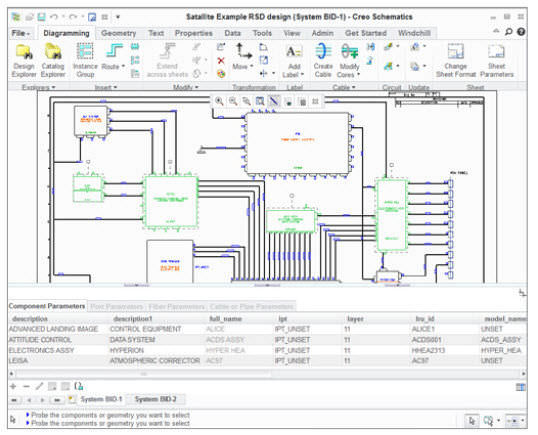Select the System BID-1 sheet tab
Image resolution: width=538 pixels, height=435 pixels.
(101, 399)
